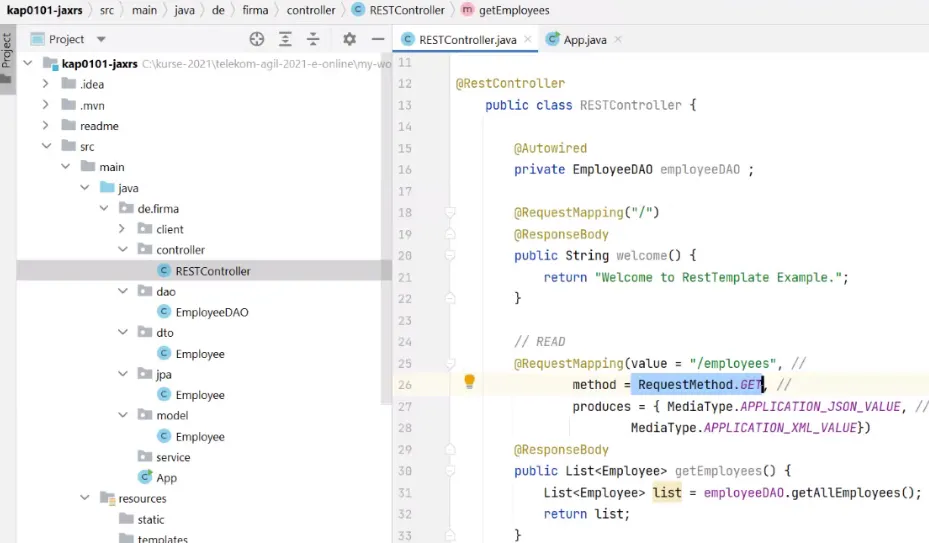The width and height of the screenshot is (929, 543).
Task: Open Project panel settings gear
Action: click(x=350, y=39)
